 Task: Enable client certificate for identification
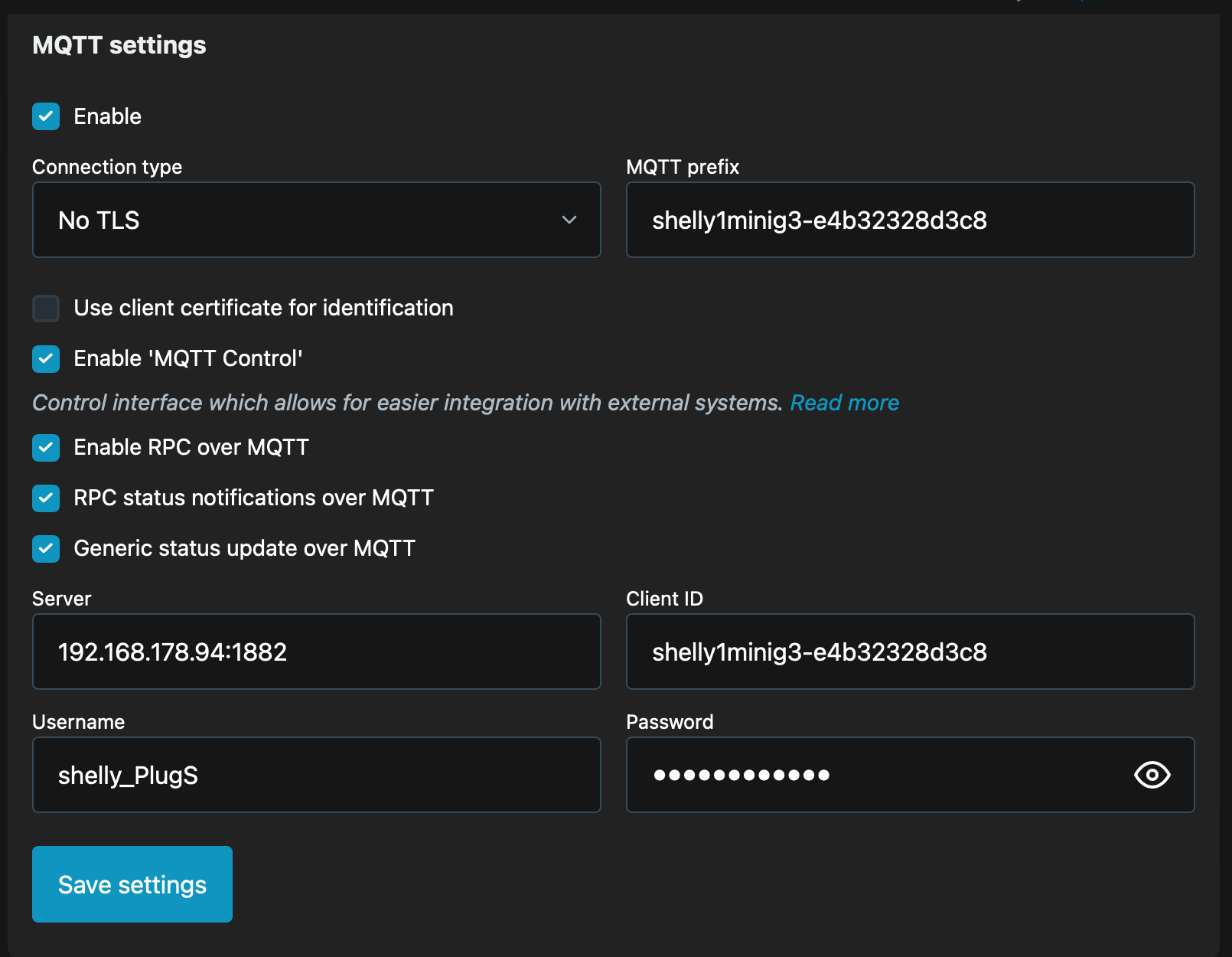pos(46,309)
